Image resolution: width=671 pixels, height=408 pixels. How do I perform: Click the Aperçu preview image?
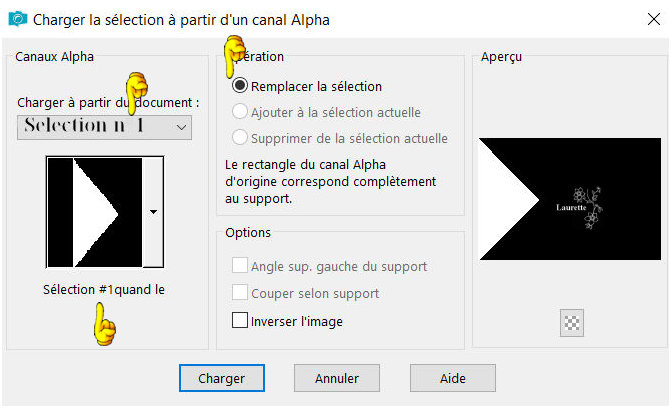point(570,199)
